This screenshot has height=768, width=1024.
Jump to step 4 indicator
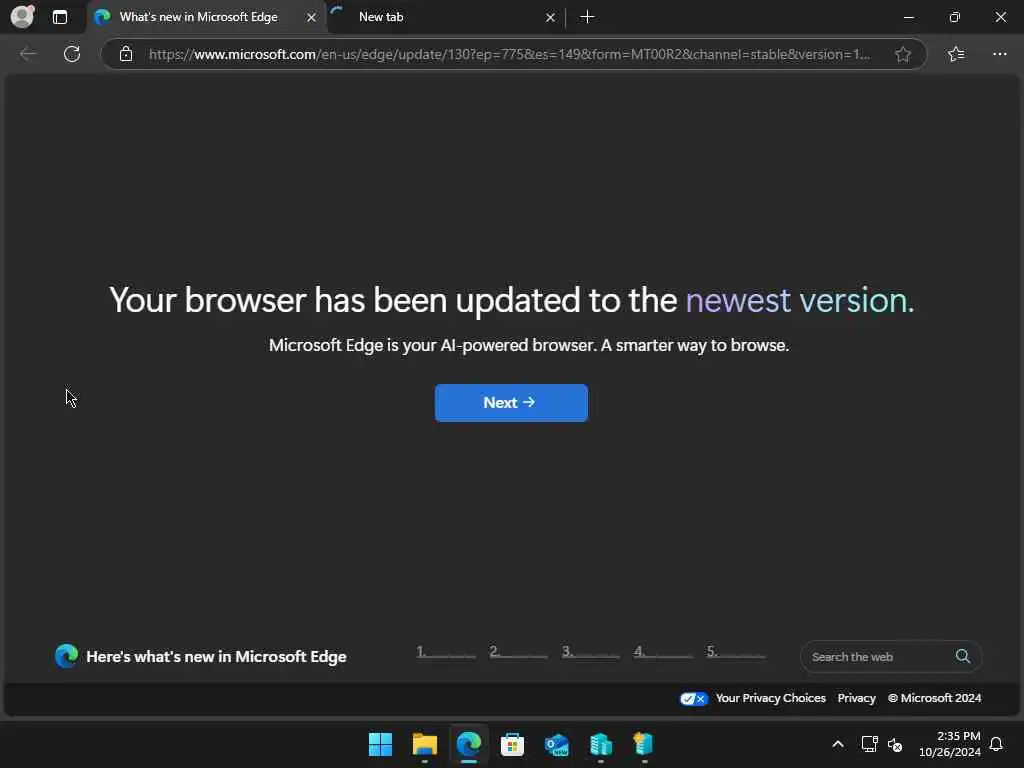pyautogui.click(x=664, y=652)
